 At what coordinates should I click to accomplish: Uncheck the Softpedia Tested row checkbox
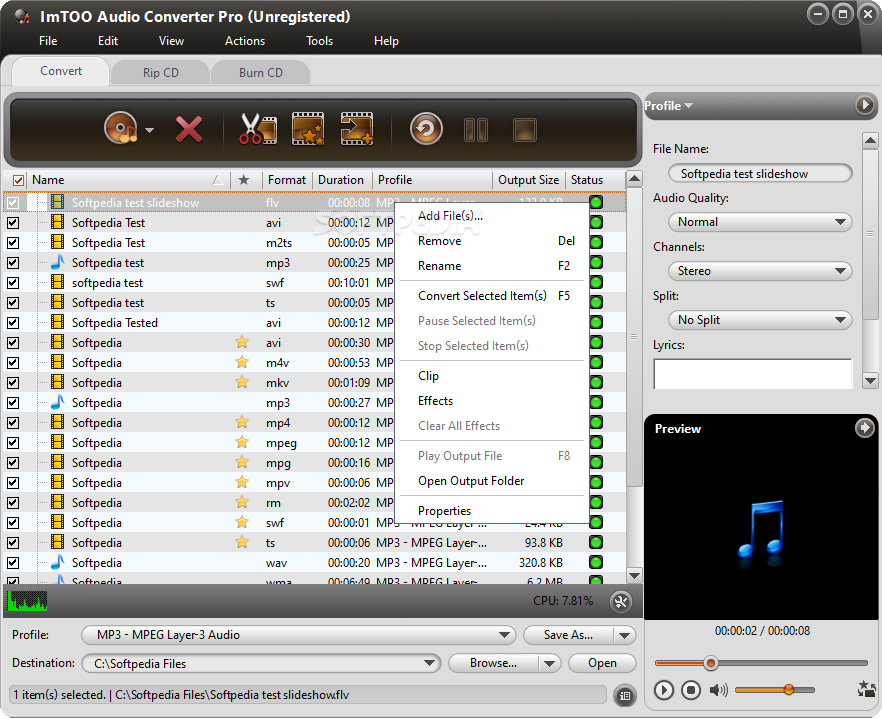click(x=13, y=323)
